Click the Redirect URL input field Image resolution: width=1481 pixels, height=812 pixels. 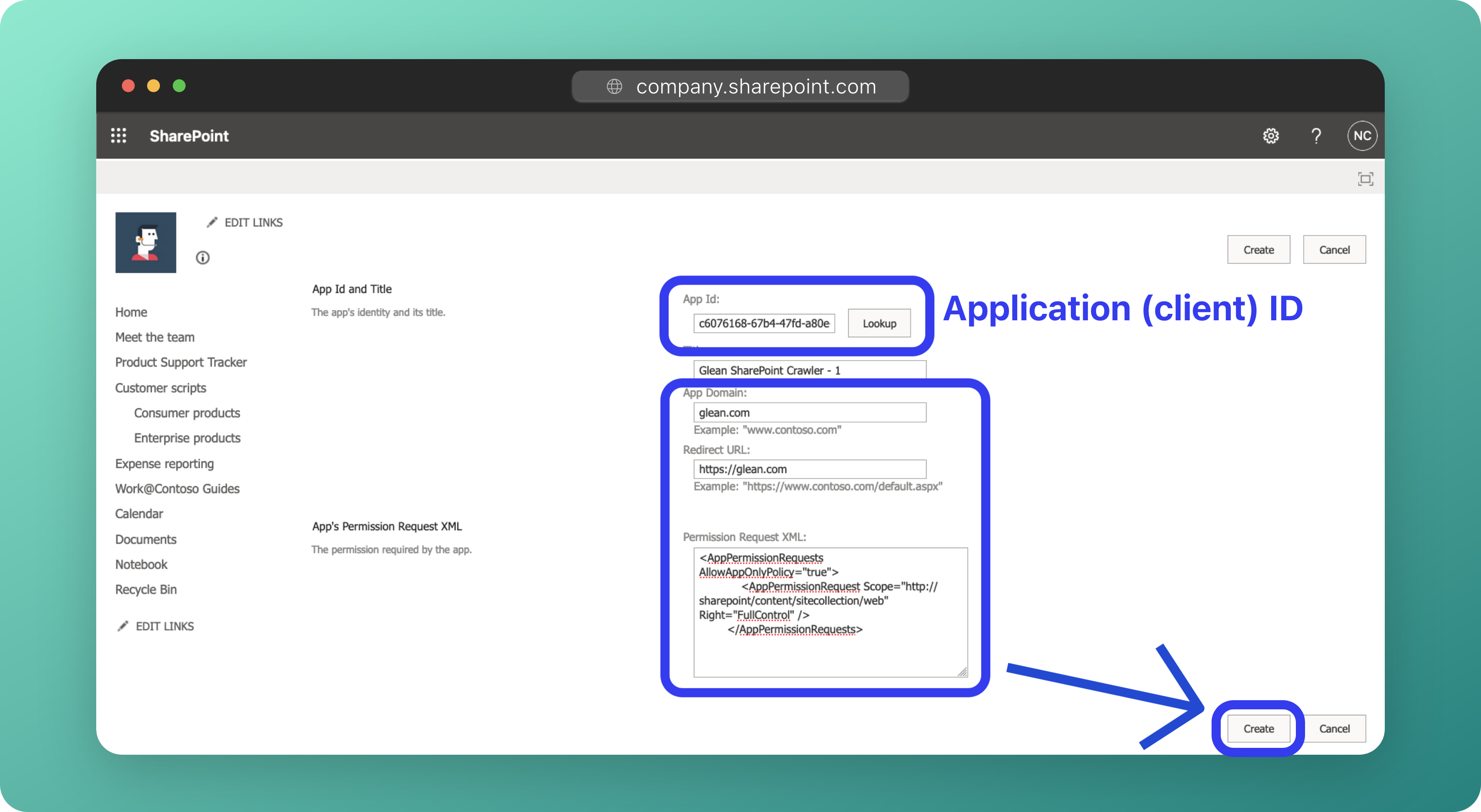point(810,469)
